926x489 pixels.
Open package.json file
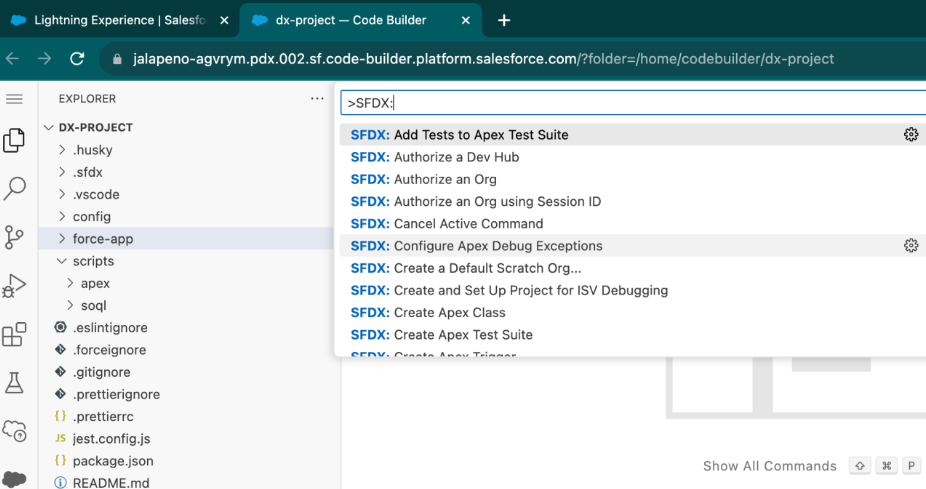112,461
